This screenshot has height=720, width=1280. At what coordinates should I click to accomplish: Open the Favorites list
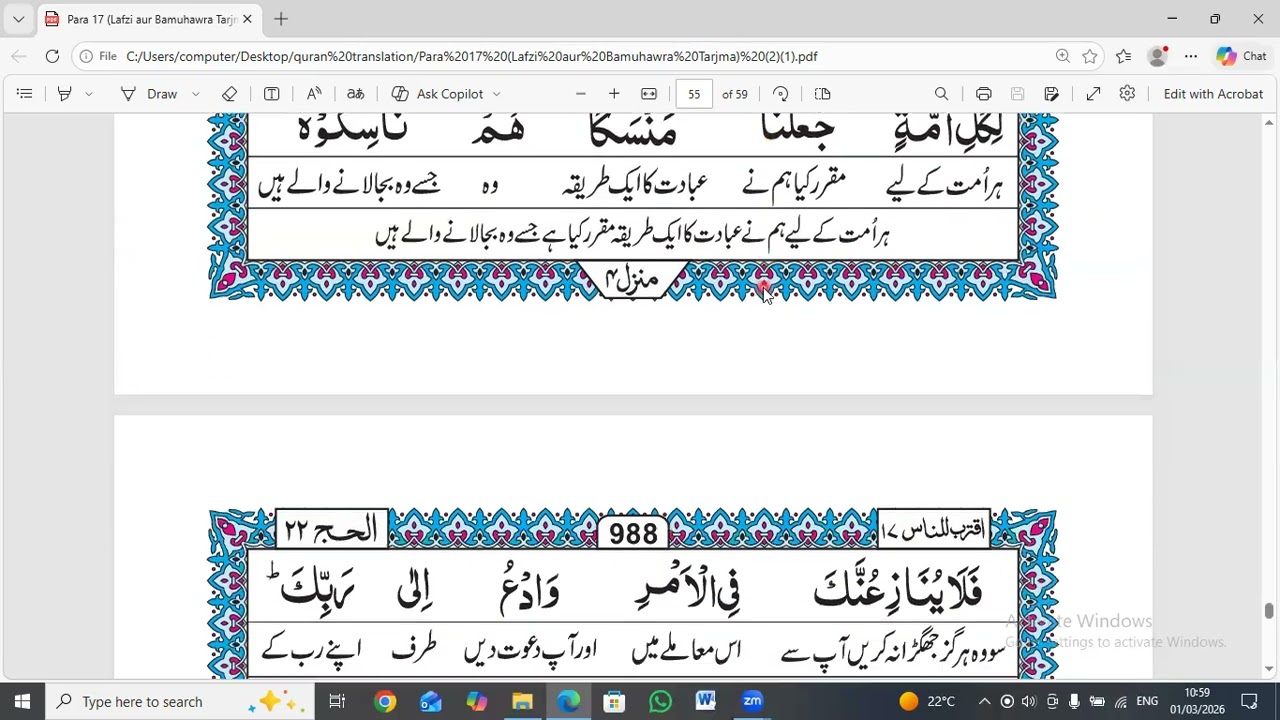(x=1124, y=57)
